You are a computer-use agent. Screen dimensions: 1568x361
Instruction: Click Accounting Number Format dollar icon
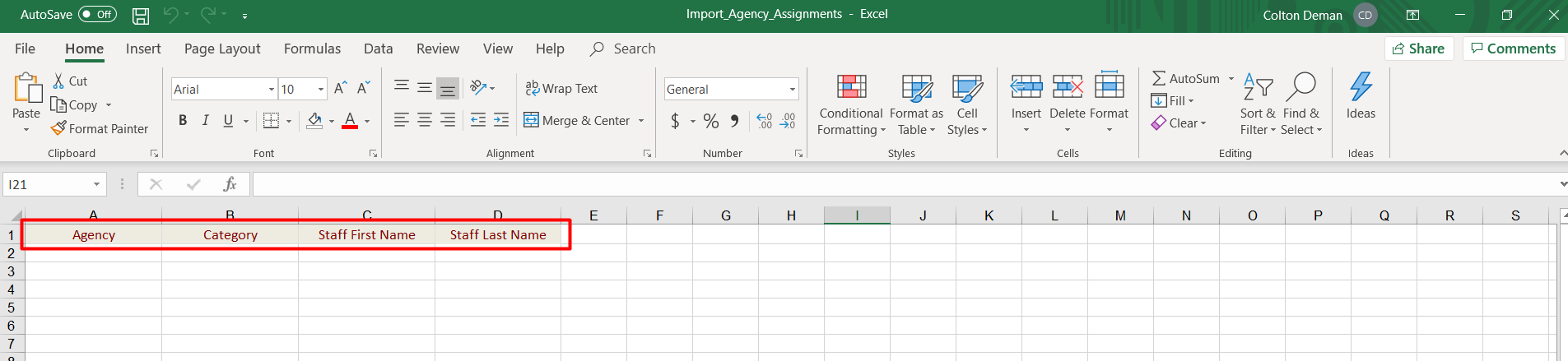click(675, 121)
